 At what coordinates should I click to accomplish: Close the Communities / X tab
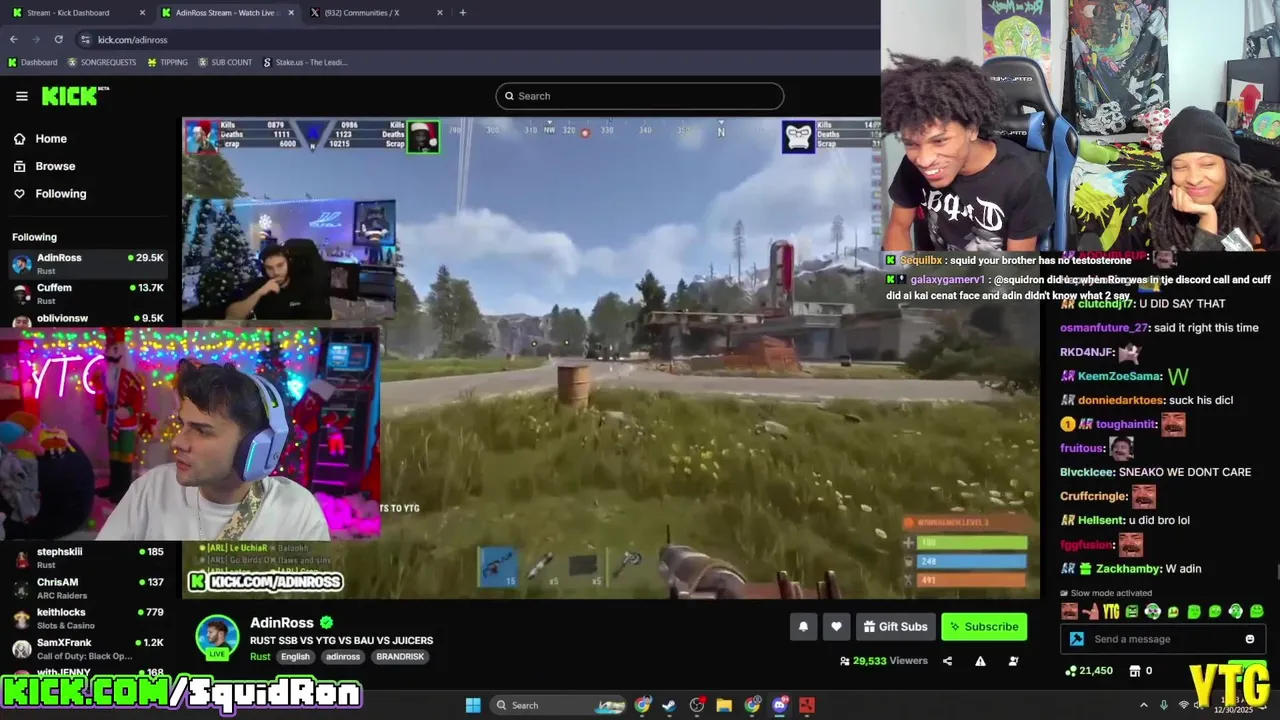point(440,13)
